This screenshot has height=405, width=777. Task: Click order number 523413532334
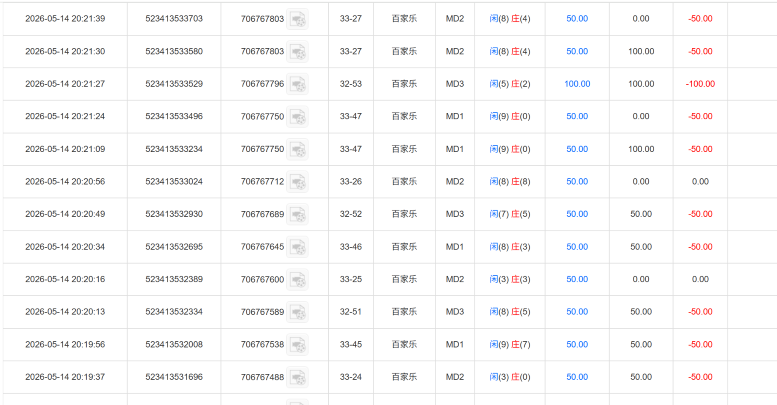174,311
